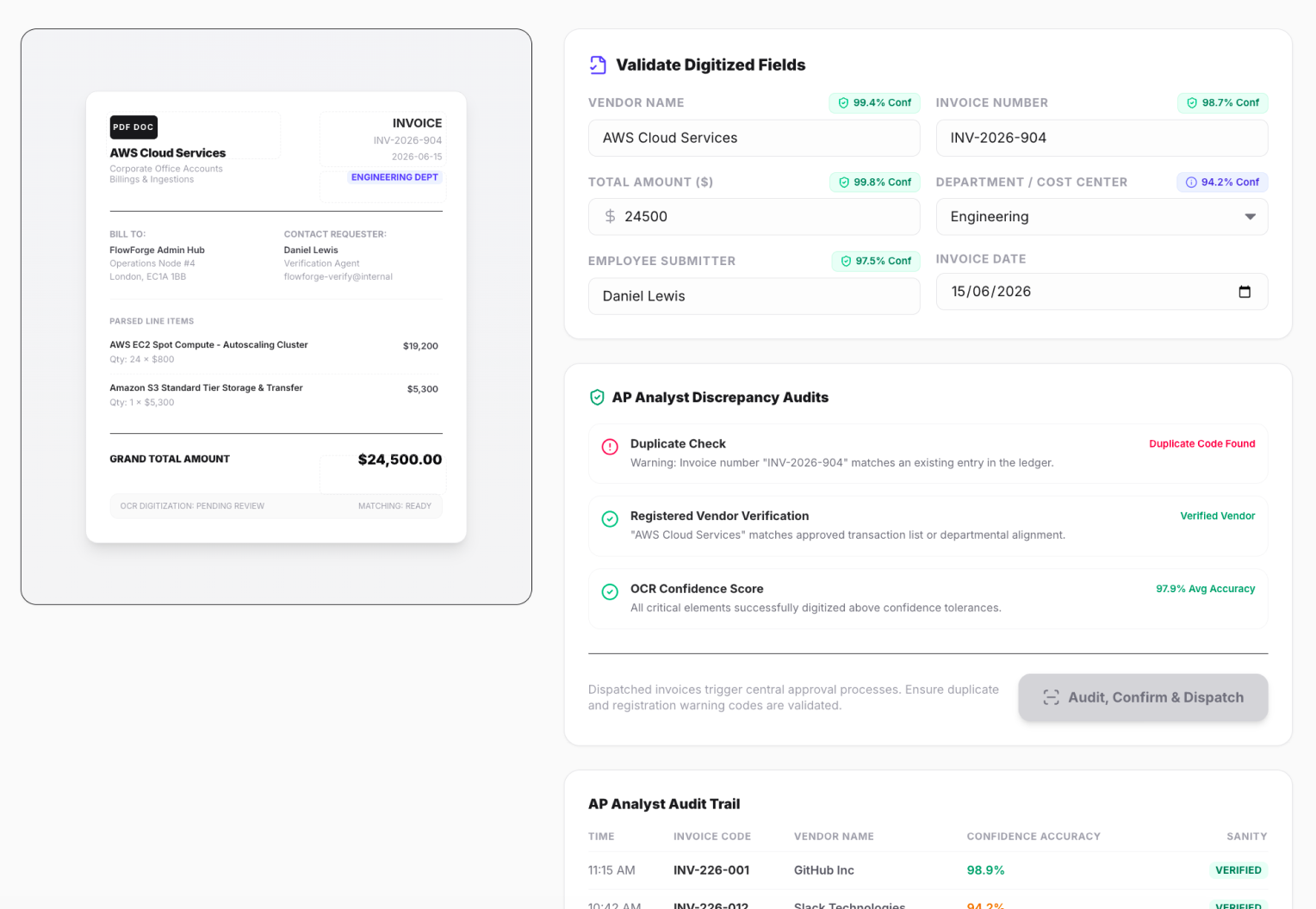Click the 97.5% Conf employee submitter badge
This screenshot has width=1316, height=909.
pyautogui.click(x=875, y=261)
